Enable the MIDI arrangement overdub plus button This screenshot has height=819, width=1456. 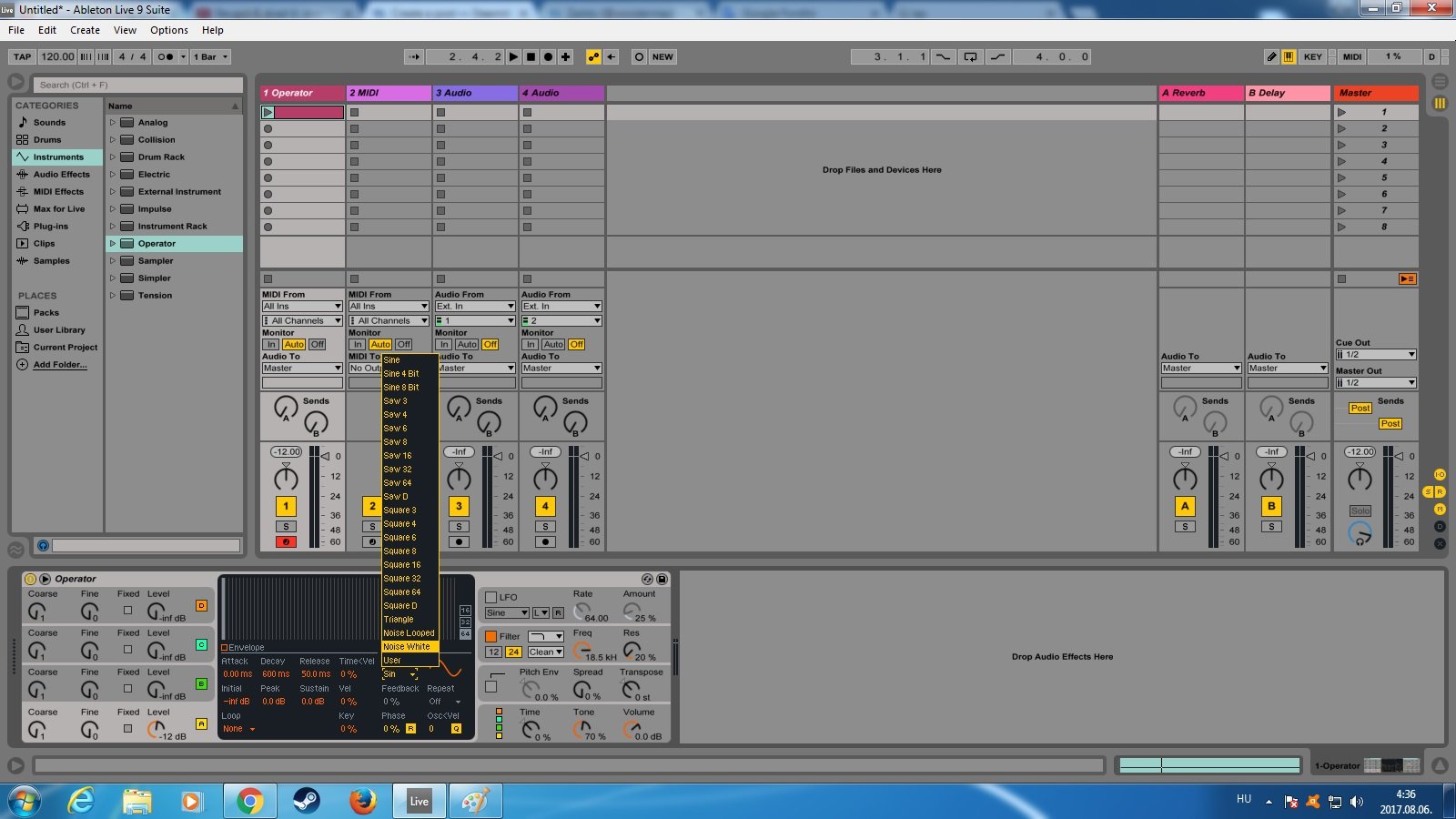coord(566,56)
